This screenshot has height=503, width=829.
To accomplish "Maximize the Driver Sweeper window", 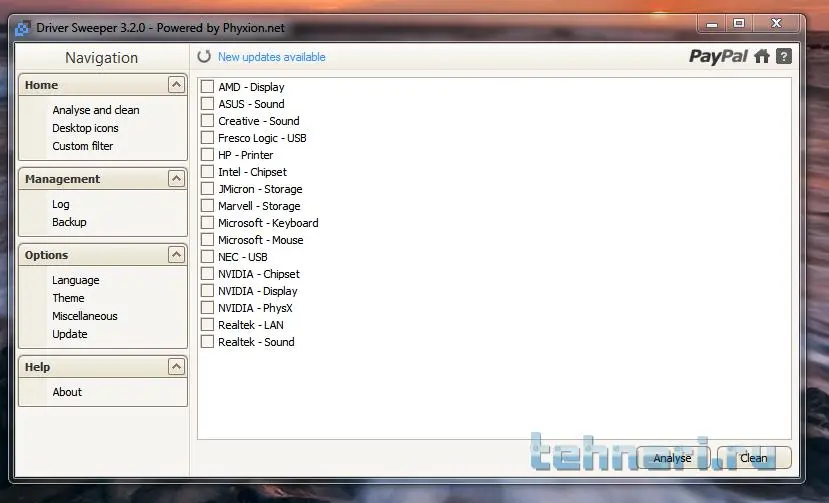I will tap(739, 23).
